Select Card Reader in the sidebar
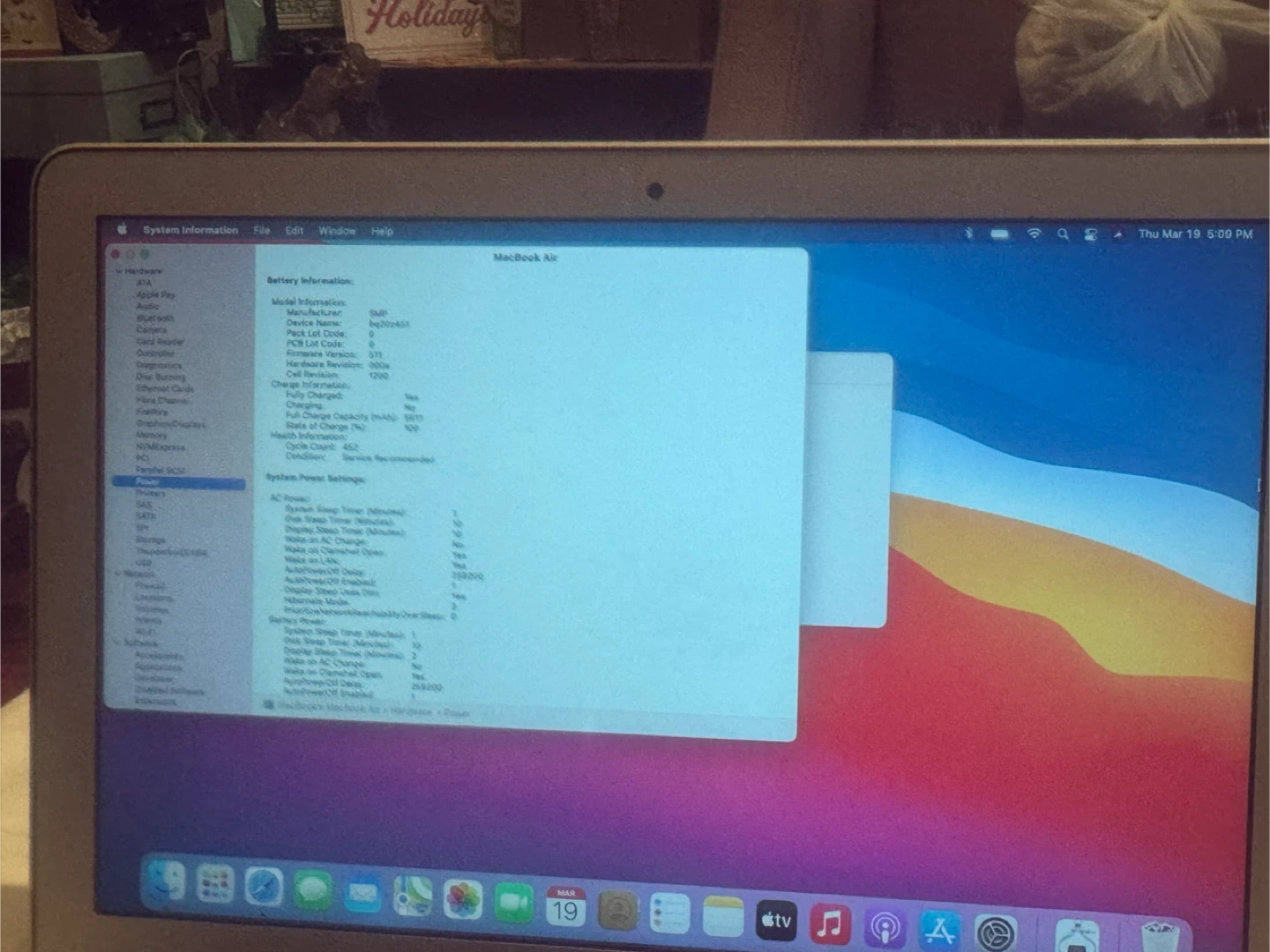Viewport: 1270px width, 952px height. (161, 341)
